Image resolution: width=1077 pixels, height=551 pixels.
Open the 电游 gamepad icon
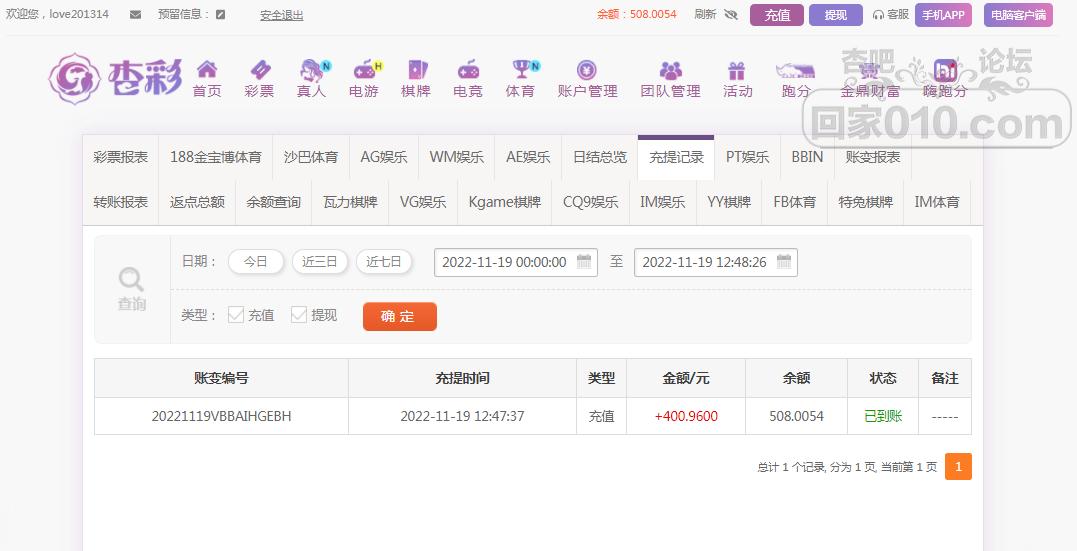click(x=364, y=70)
